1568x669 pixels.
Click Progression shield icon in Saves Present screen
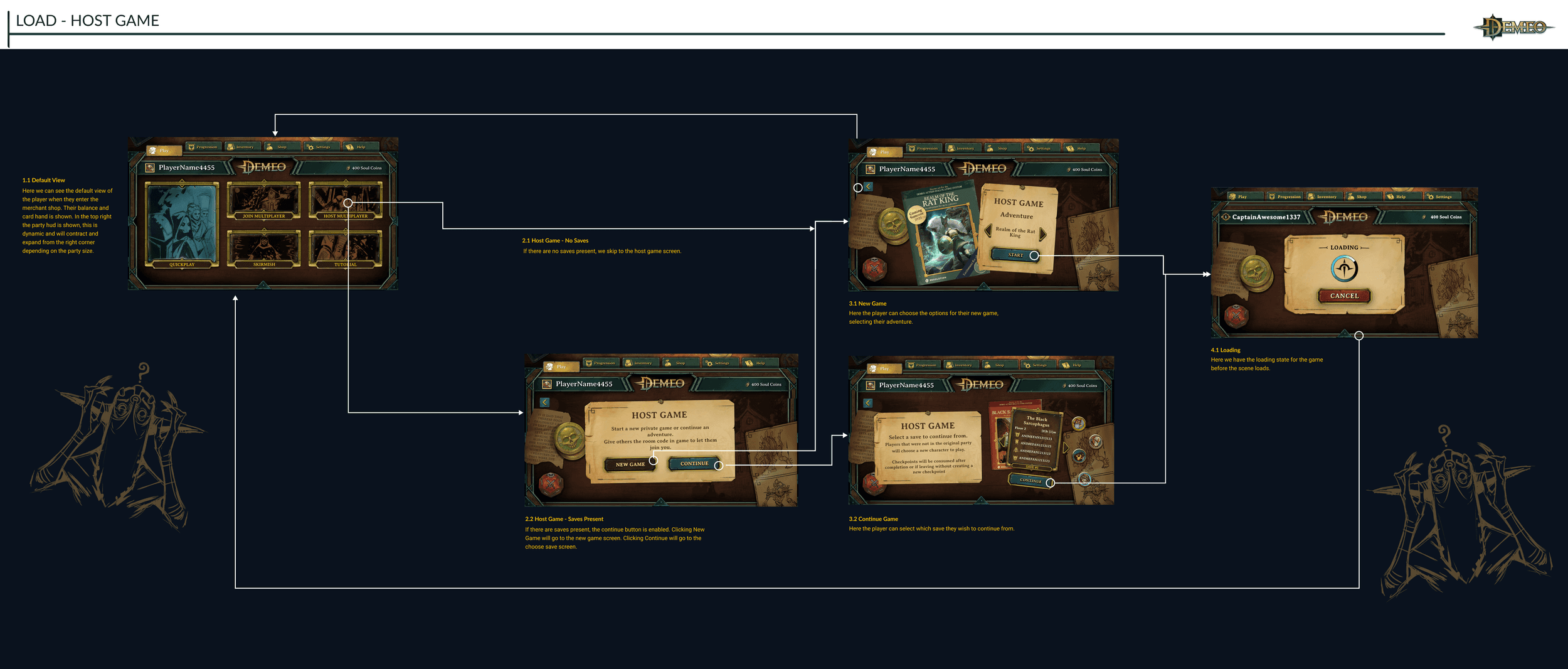pos(589,363)
